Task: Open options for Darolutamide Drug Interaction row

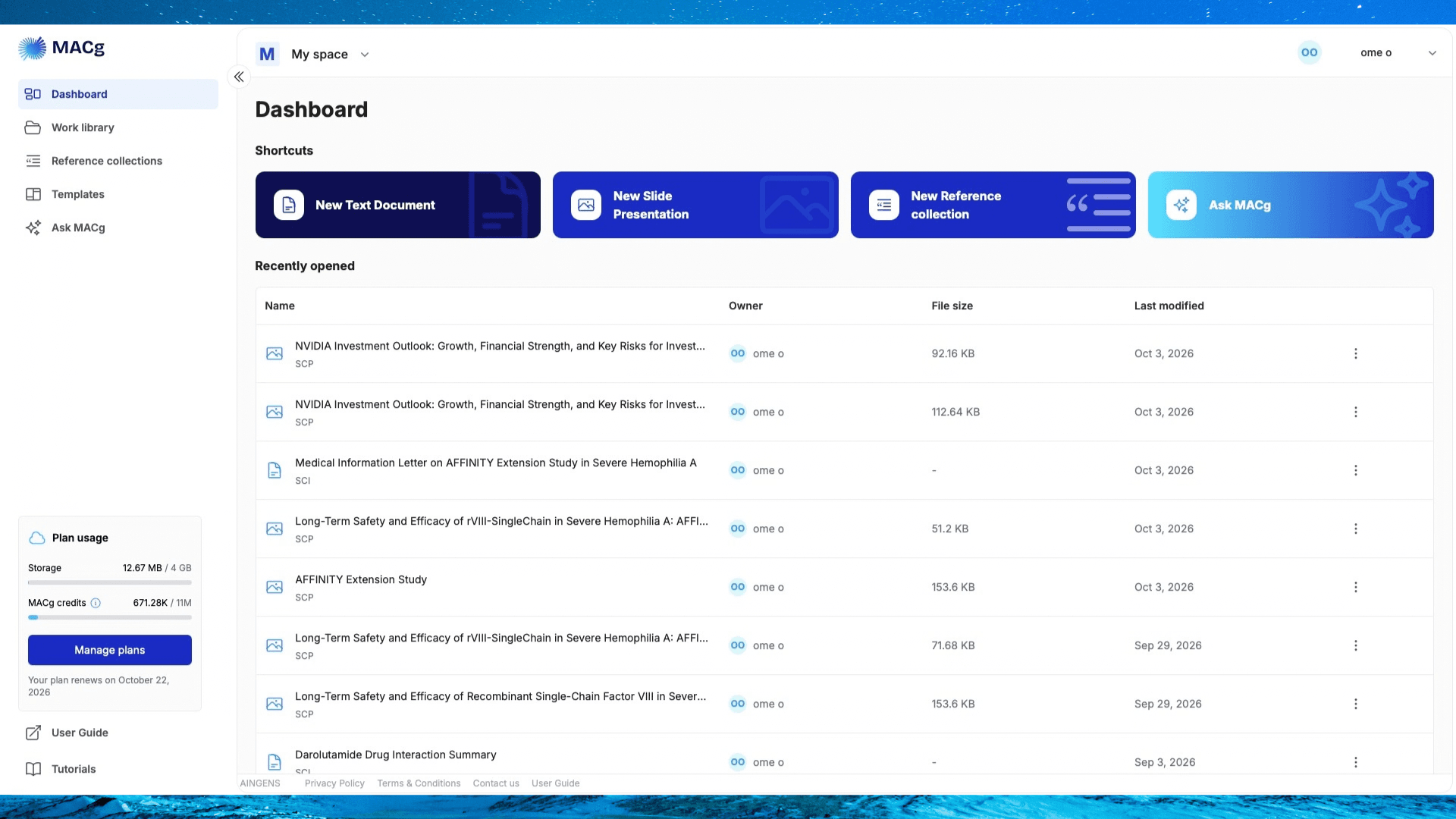Action: tap(1356, 762)
